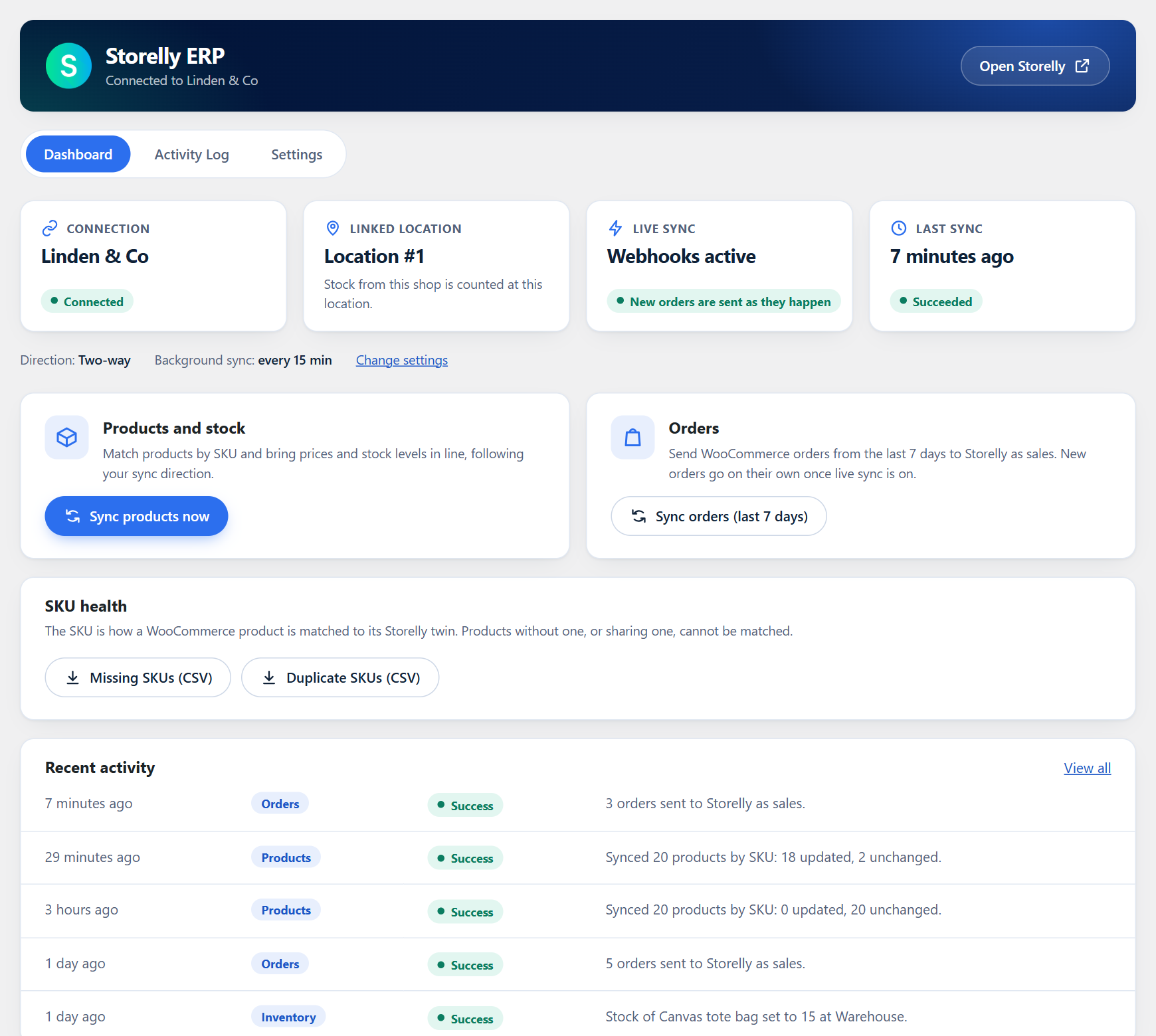1156x1036 pixels.
Task: Click the Storelly S logo
Action: pyautogui.click(x=68, y=66)
